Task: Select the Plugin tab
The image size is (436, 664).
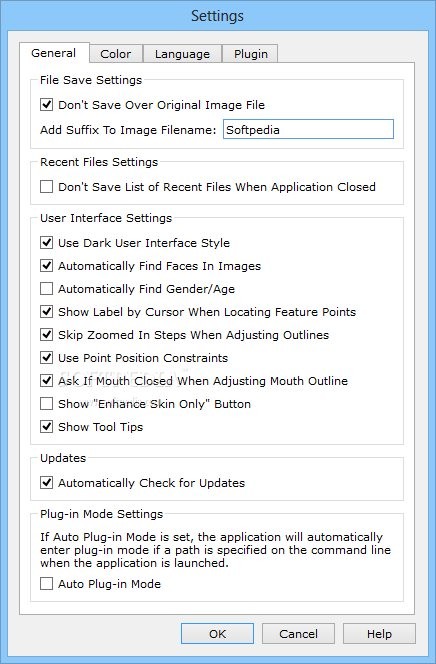Action: (x=251, y=54)
